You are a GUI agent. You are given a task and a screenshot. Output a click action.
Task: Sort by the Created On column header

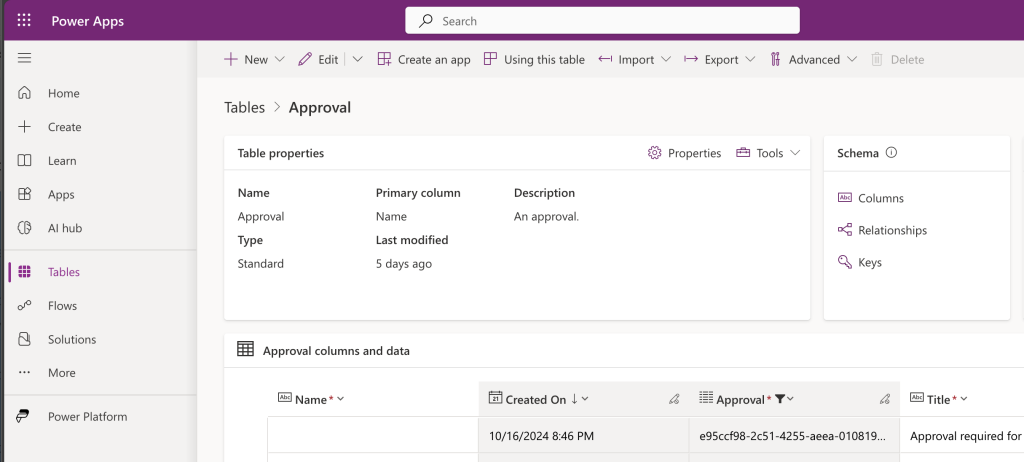(x=536, y=399)
